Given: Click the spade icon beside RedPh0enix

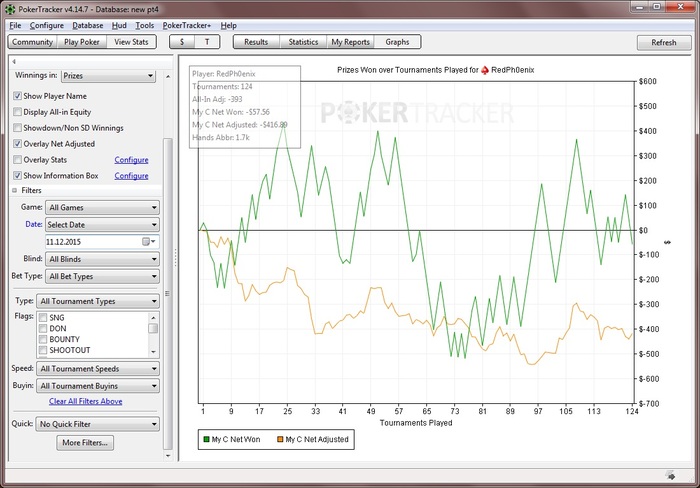Looking at the screenshot, I should 484,70.
